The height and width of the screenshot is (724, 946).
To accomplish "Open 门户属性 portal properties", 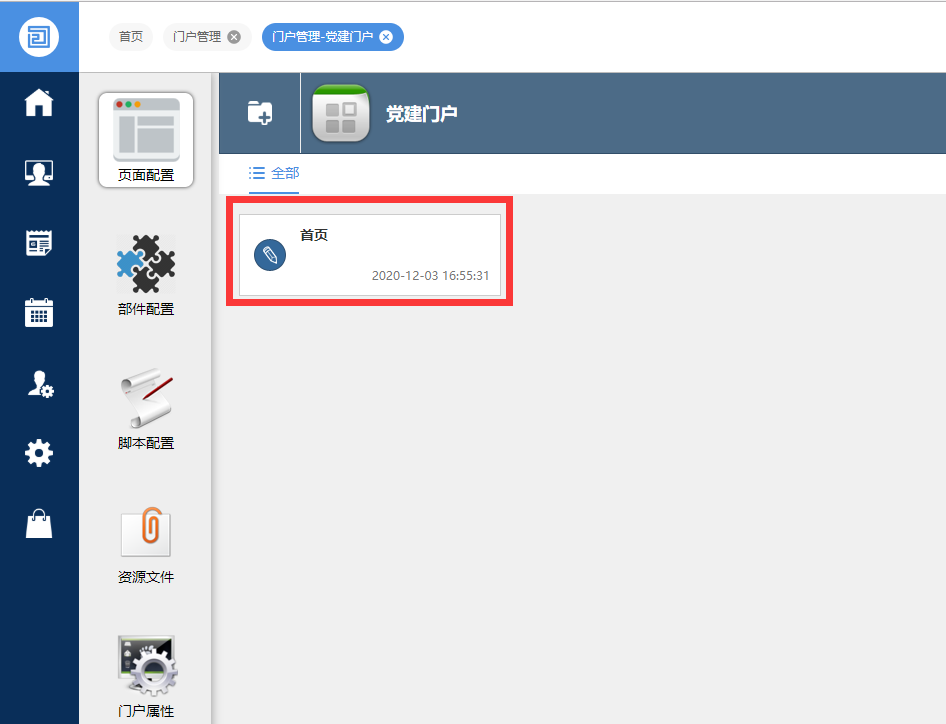I will coord(146,676).
